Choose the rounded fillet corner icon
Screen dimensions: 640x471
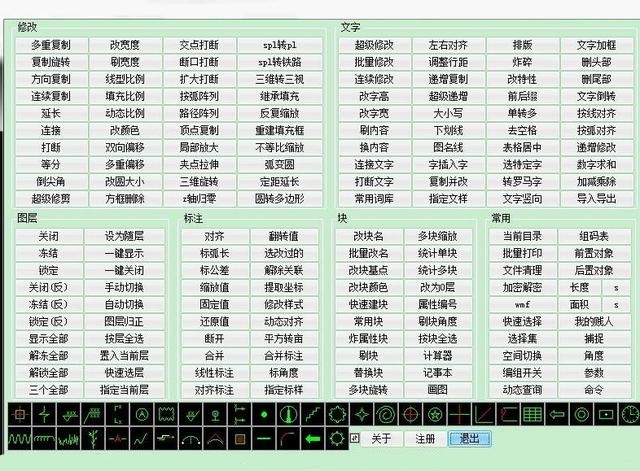click(289, 439)
